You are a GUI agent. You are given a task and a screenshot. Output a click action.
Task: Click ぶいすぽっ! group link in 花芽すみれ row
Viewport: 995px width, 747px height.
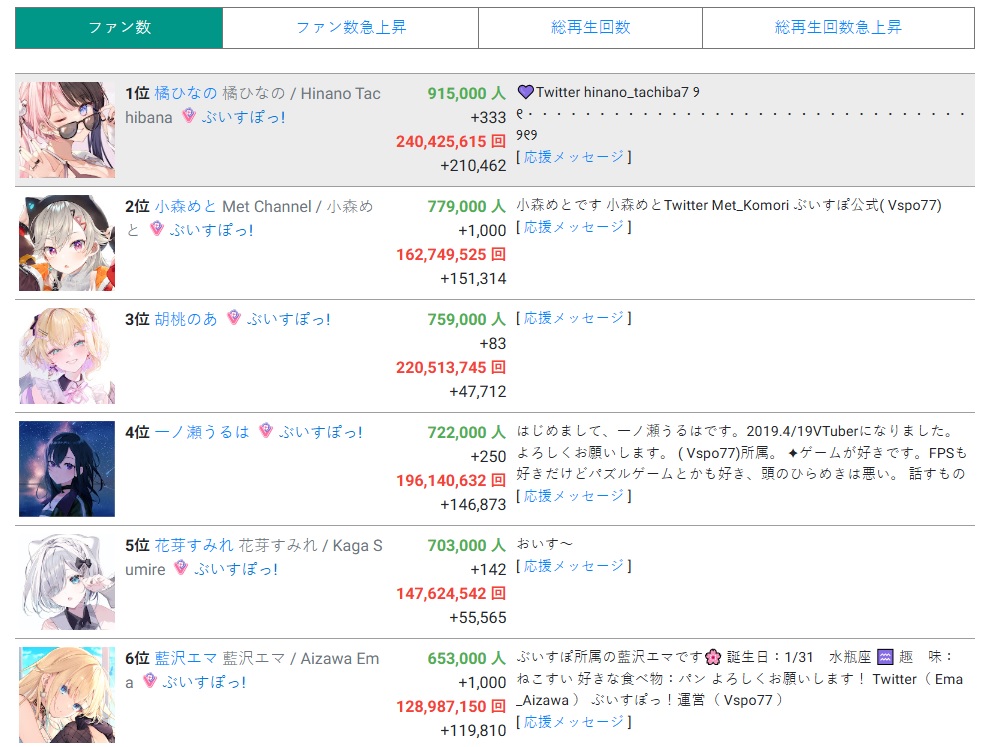(235, 569)
